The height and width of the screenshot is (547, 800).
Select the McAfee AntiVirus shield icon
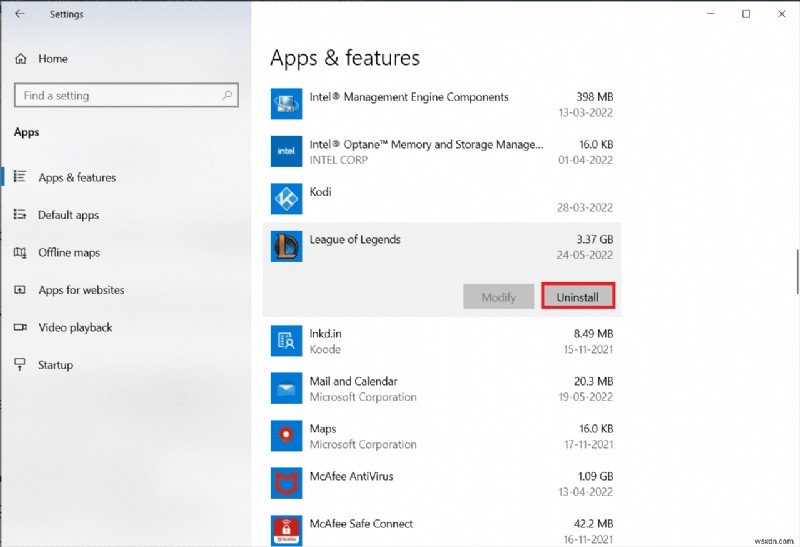[287, 484]
